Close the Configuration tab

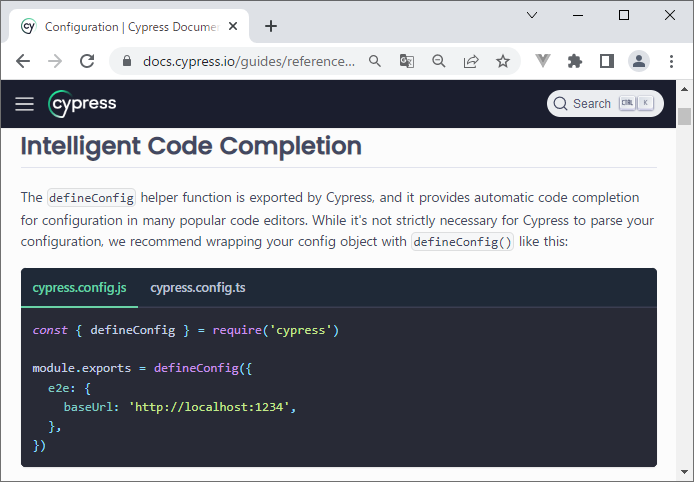(x=233, y=27)
